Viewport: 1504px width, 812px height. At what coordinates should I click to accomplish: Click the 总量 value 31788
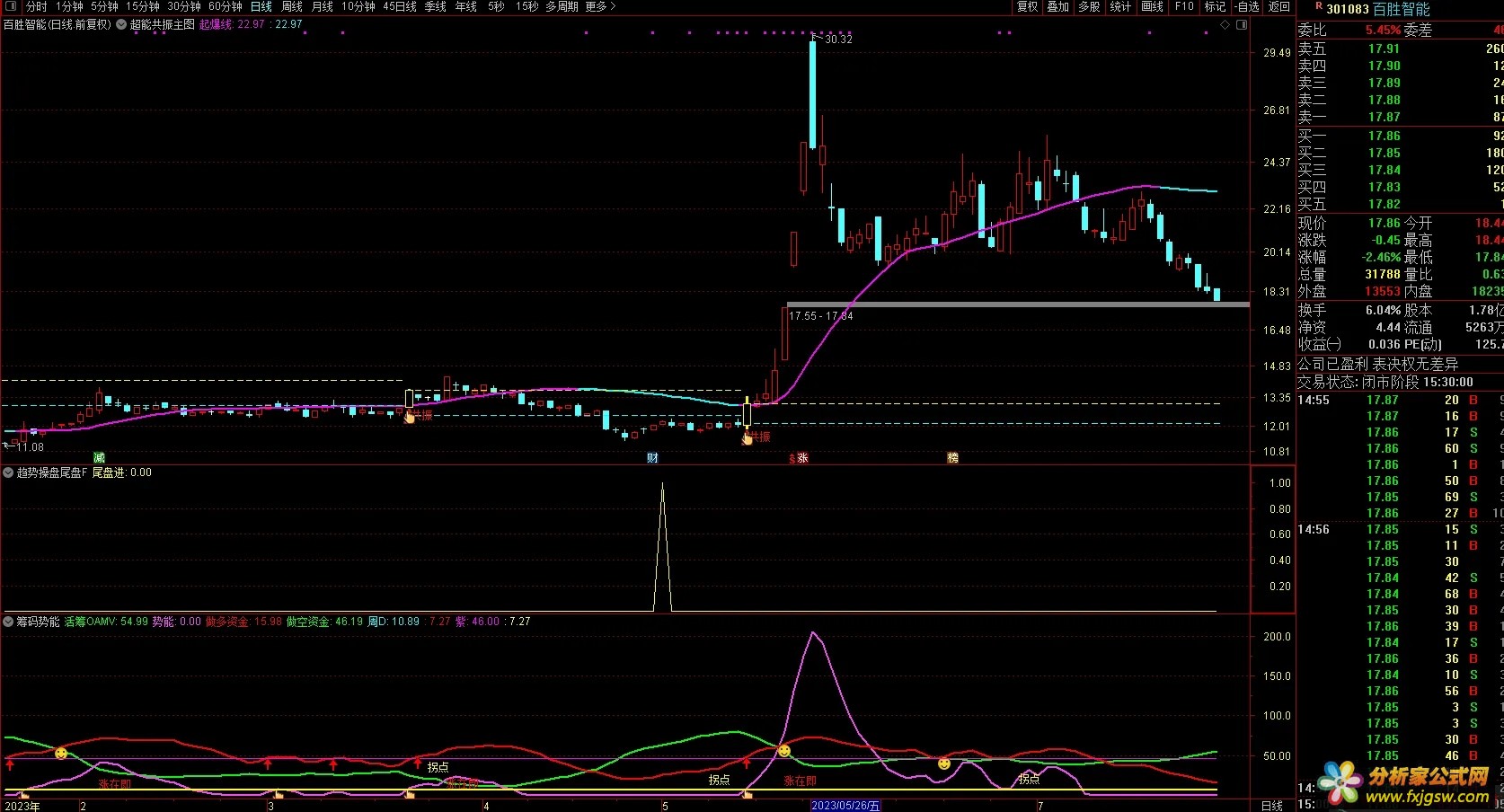click(1383, 275)
